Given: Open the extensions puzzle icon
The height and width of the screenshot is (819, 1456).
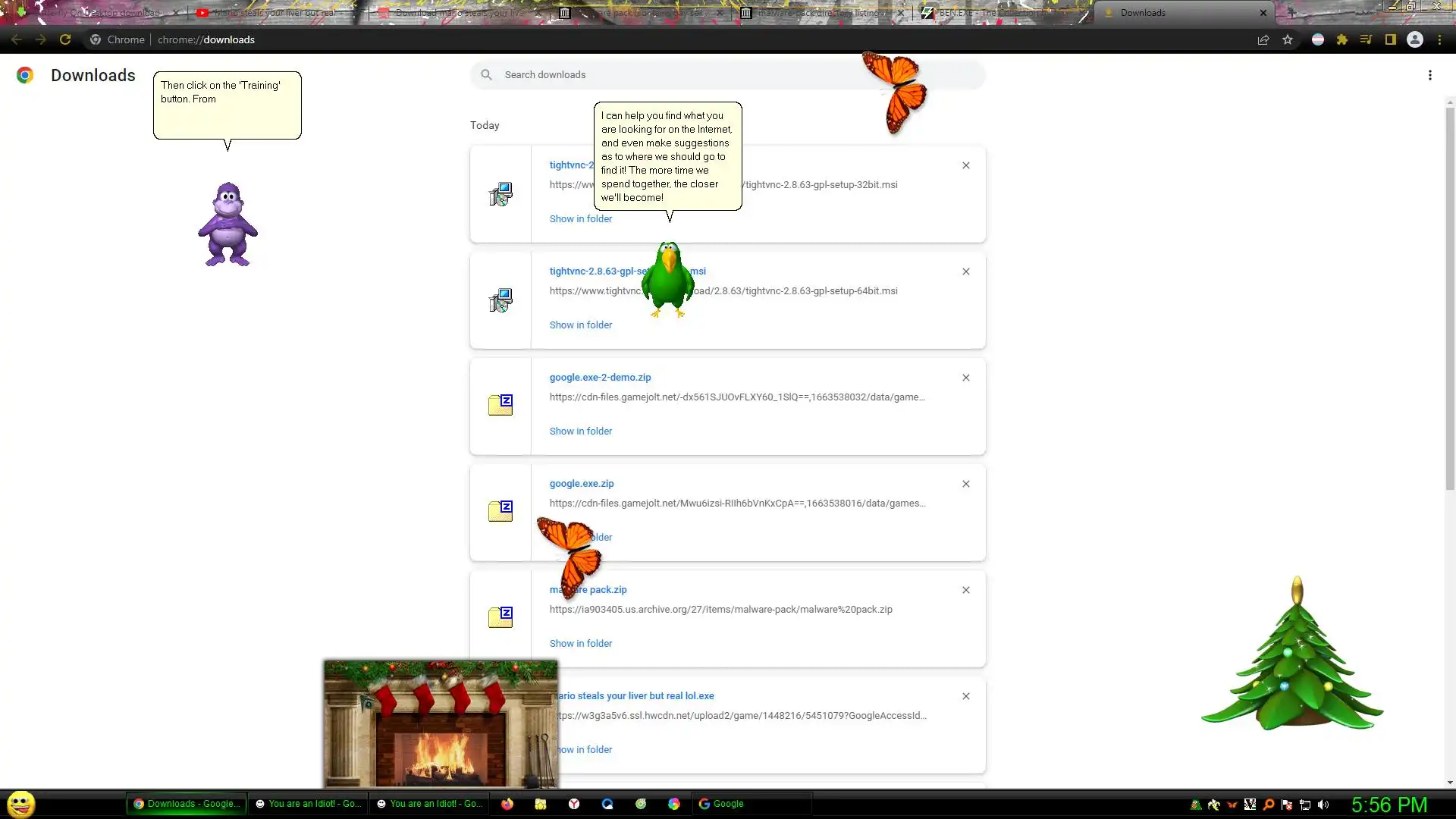Looking at the screenshot, I should point(1342,39).
